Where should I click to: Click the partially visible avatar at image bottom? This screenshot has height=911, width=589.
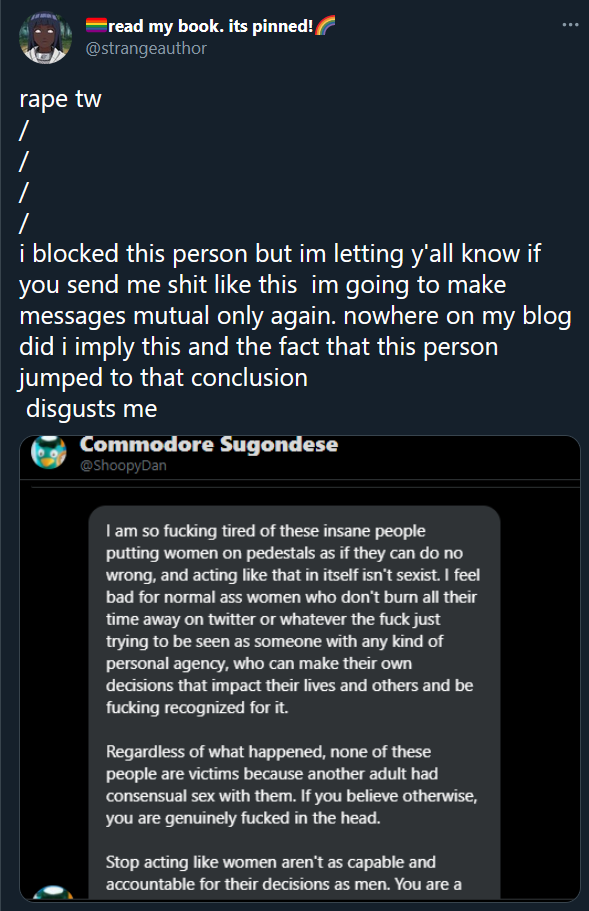coord(52,893)
